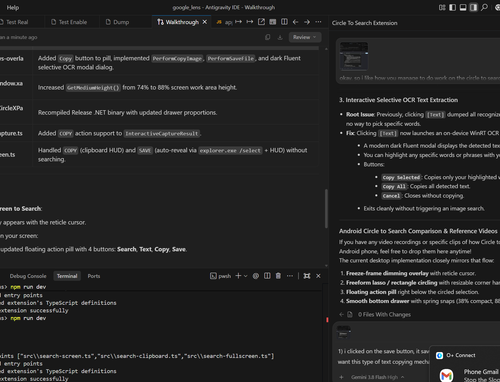
Task: Switch to the Test Enable tab
Action: [69, 22]
